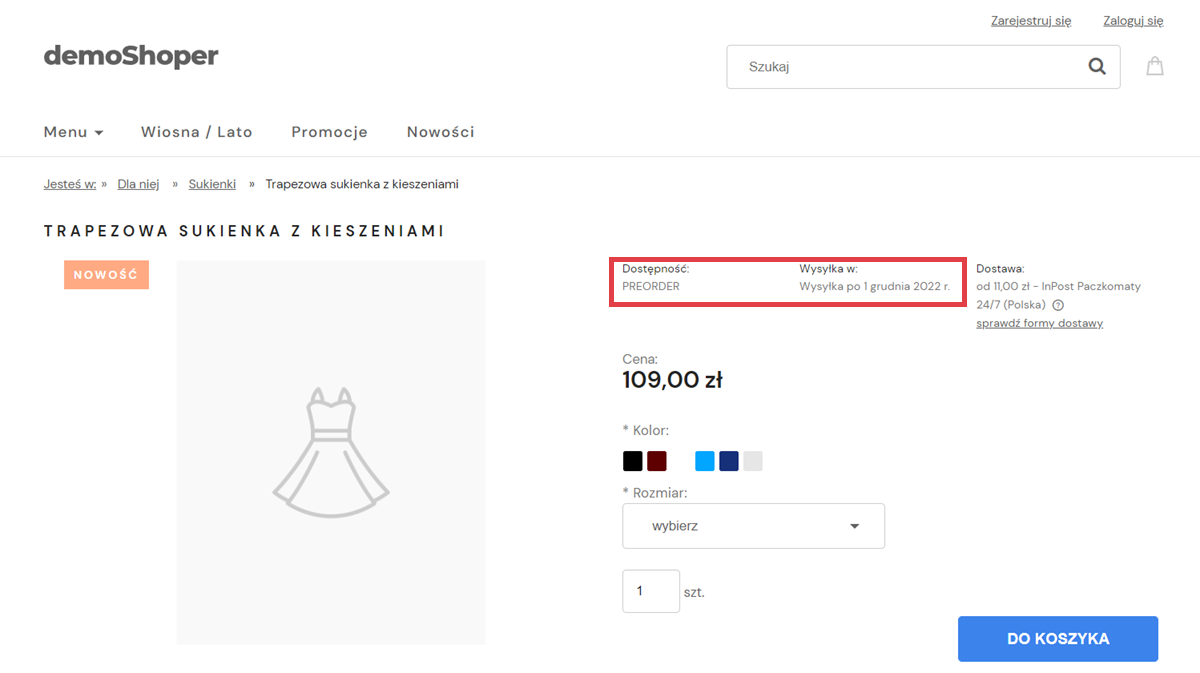Click the delivery help question mark icon
Viewport: 1200px width, 673px height.
[1058, 305]
